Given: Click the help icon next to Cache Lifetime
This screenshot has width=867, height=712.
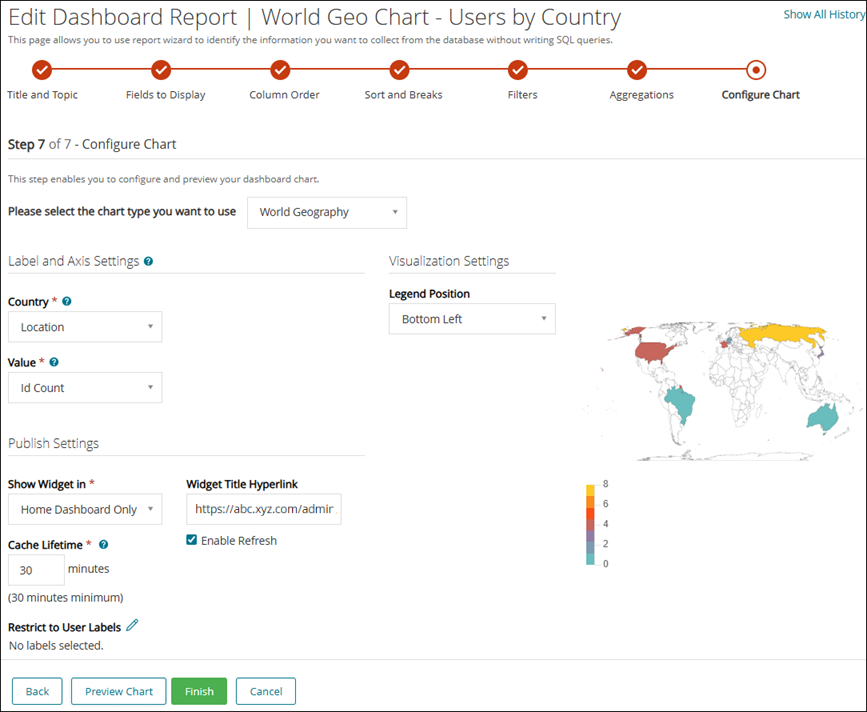Looking at the screenshot, I should [103, 545].
